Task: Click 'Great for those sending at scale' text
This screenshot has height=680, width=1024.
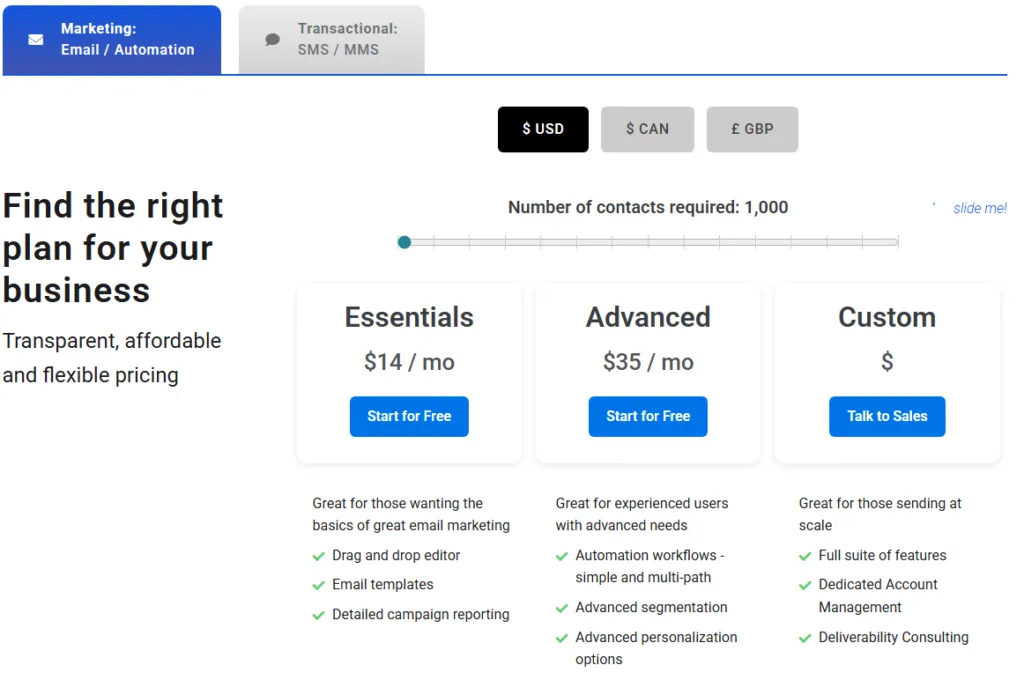Action: click(x=880, y=514)
